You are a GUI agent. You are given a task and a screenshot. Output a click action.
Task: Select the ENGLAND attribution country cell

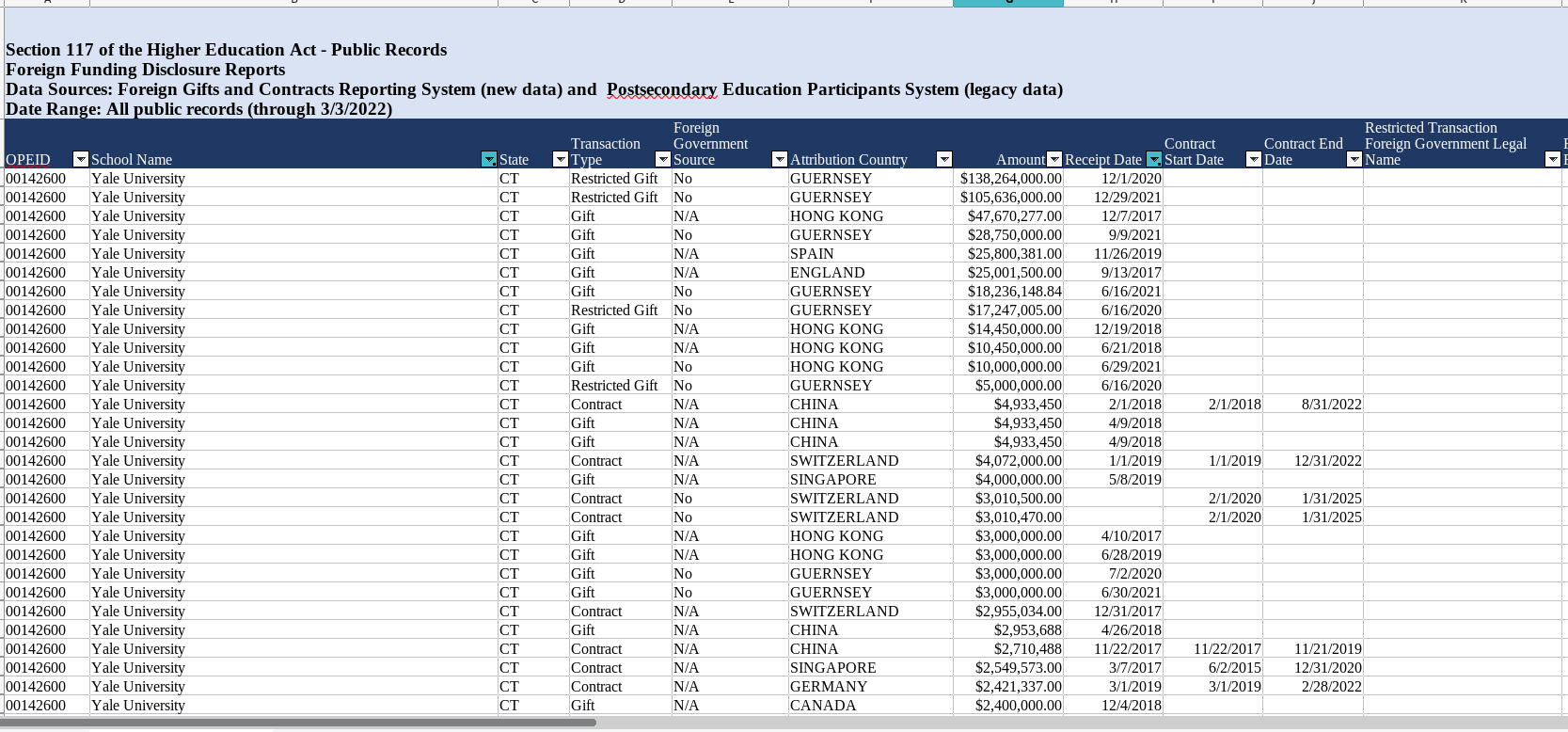[x=871, y=273]
